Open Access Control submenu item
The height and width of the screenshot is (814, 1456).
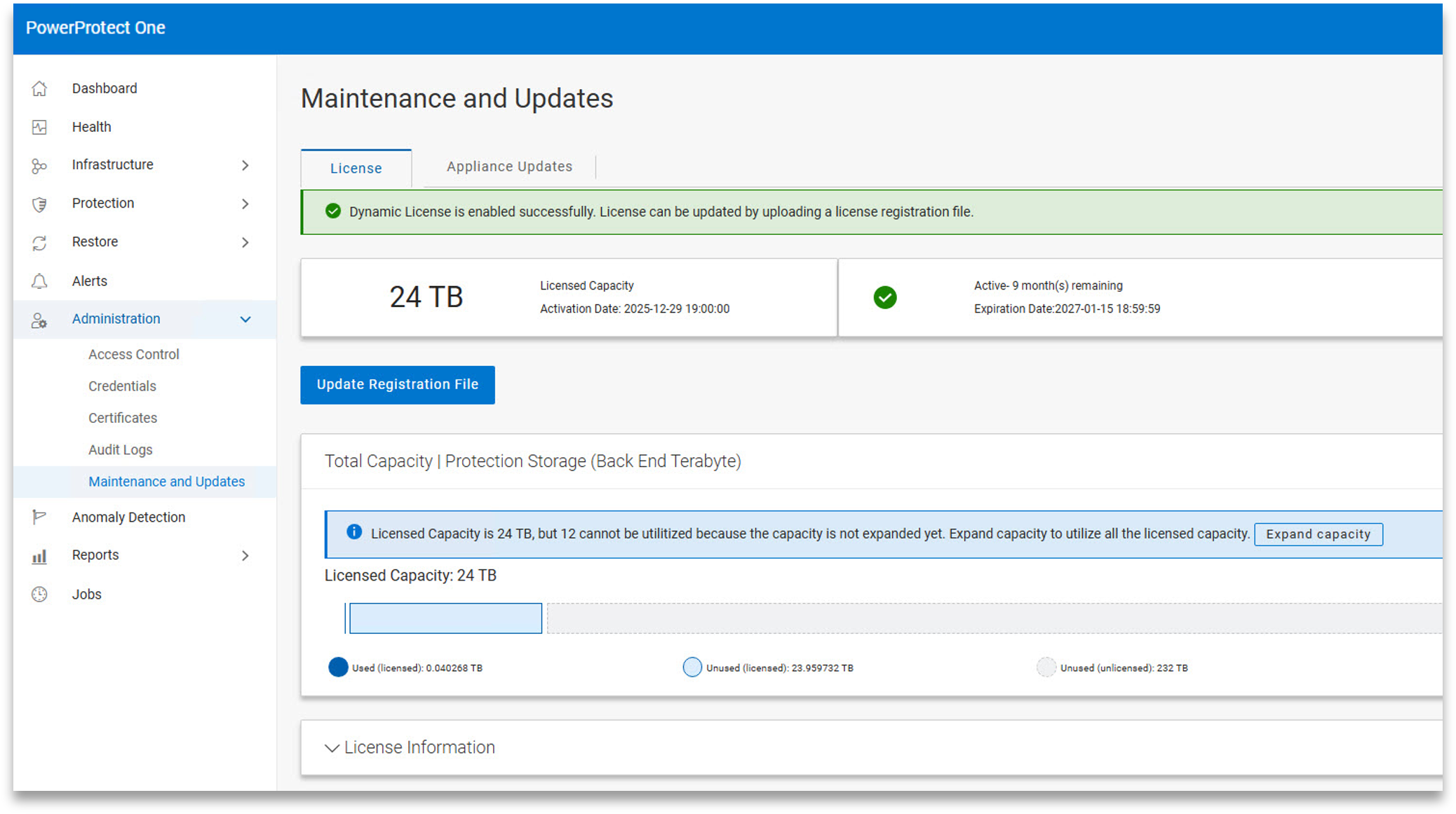click(134, 355)
